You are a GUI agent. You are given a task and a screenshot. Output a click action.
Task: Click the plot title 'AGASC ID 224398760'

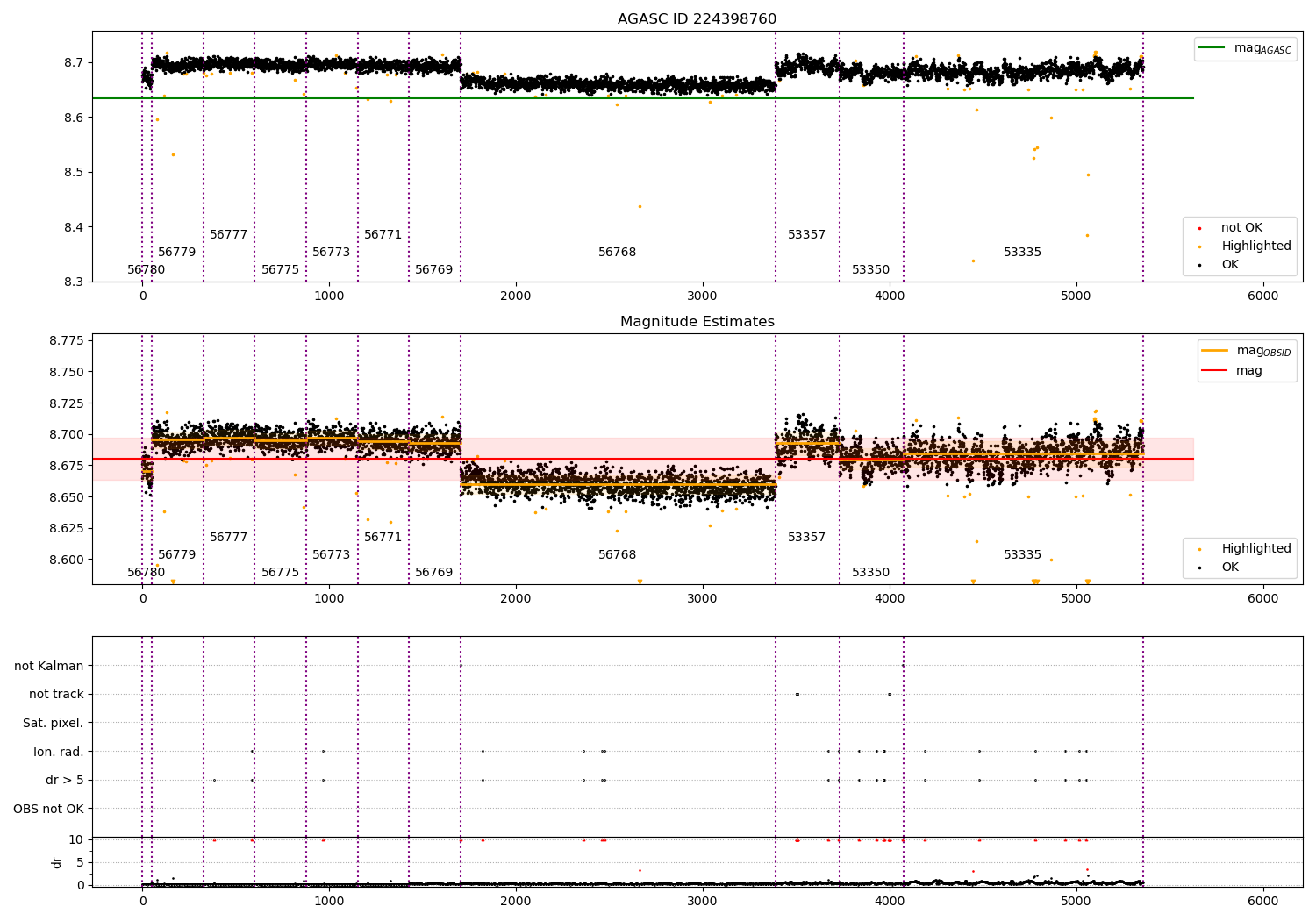[x=697, y=19]
